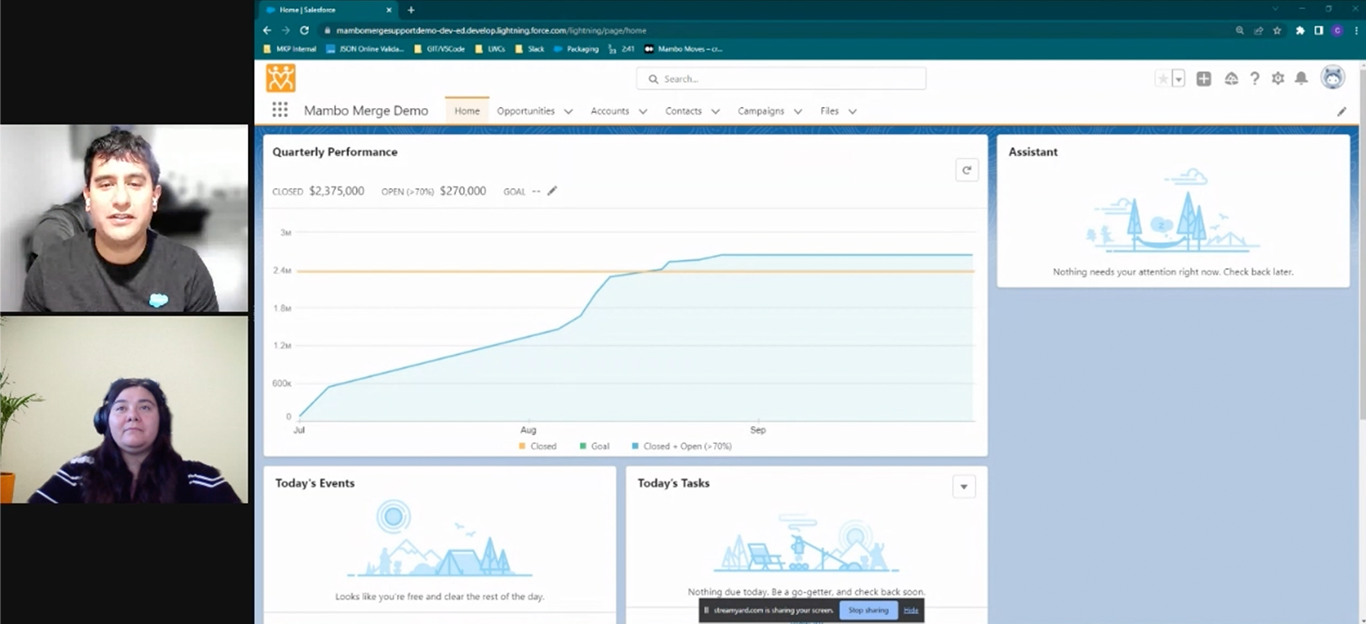Expand the Accounts tab chevron
The height and width of the screenshot is (624, 1366).
643,112
